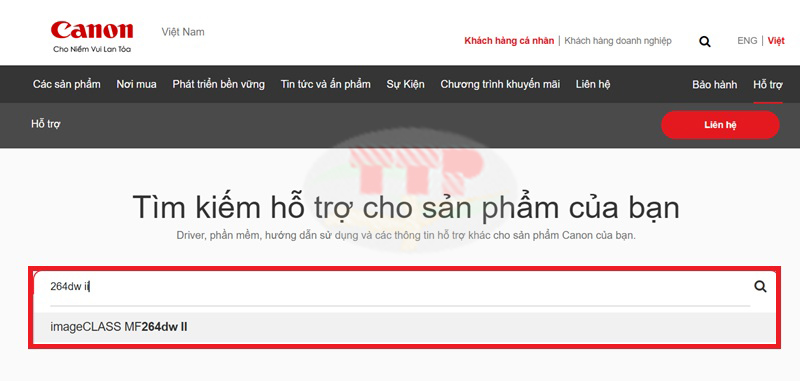Select the imageCLASS MF264dw II suggestion
The height and width of the screenshot is (381, 800).
click(x=405, y=327)
